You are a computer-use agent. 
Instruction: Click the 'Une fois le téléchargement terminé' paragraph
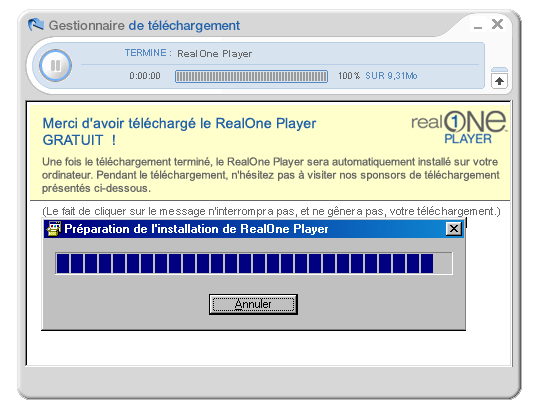pos(271,175)
